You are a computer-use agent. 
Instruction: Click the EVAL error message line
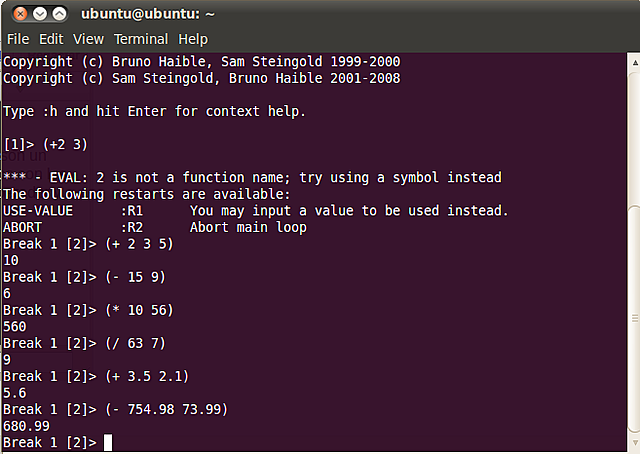252,178
